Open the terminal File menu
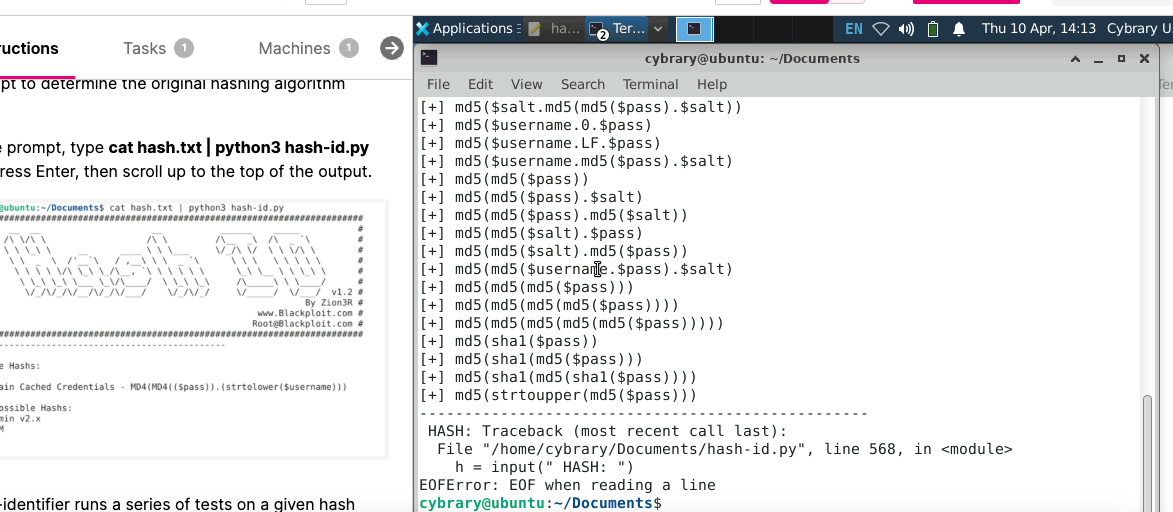 click(438, 84)
